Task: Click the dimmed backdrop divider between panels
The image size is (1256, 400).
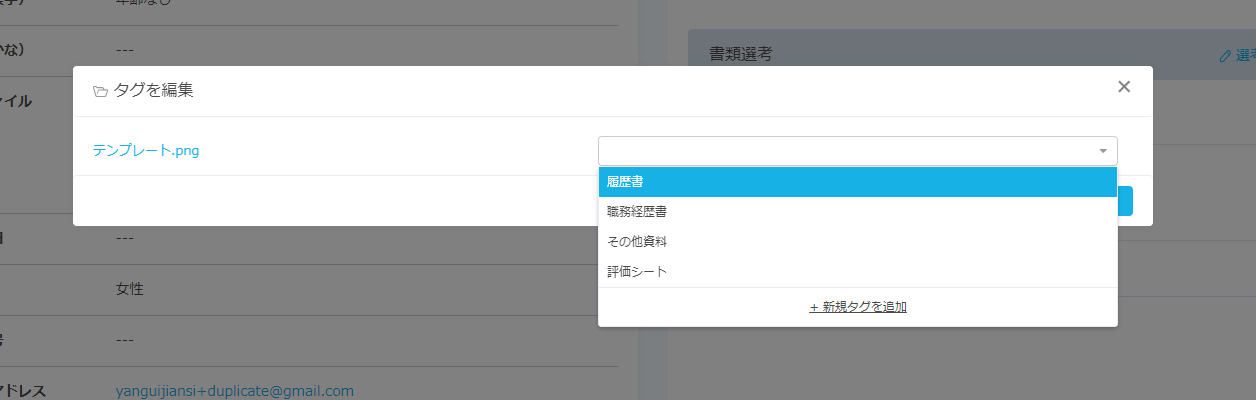Action: [x=652, y=300]
